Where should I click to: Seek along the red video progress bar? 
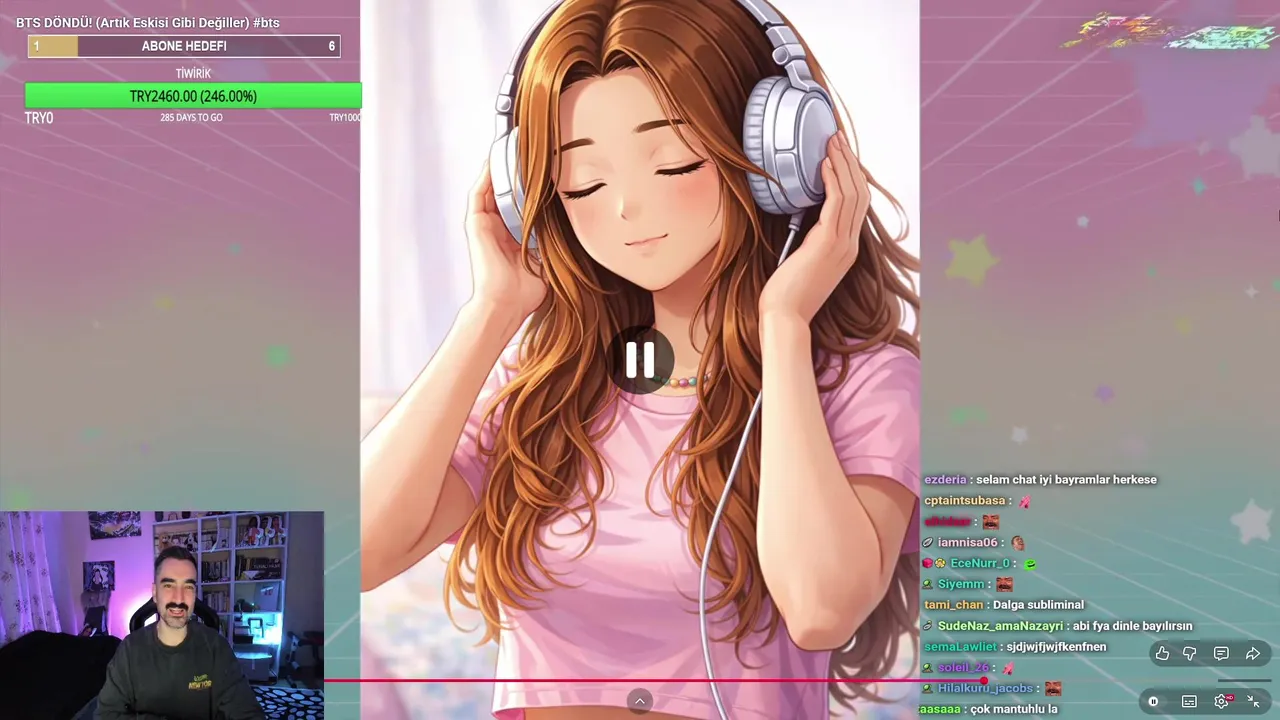(655, 681)
